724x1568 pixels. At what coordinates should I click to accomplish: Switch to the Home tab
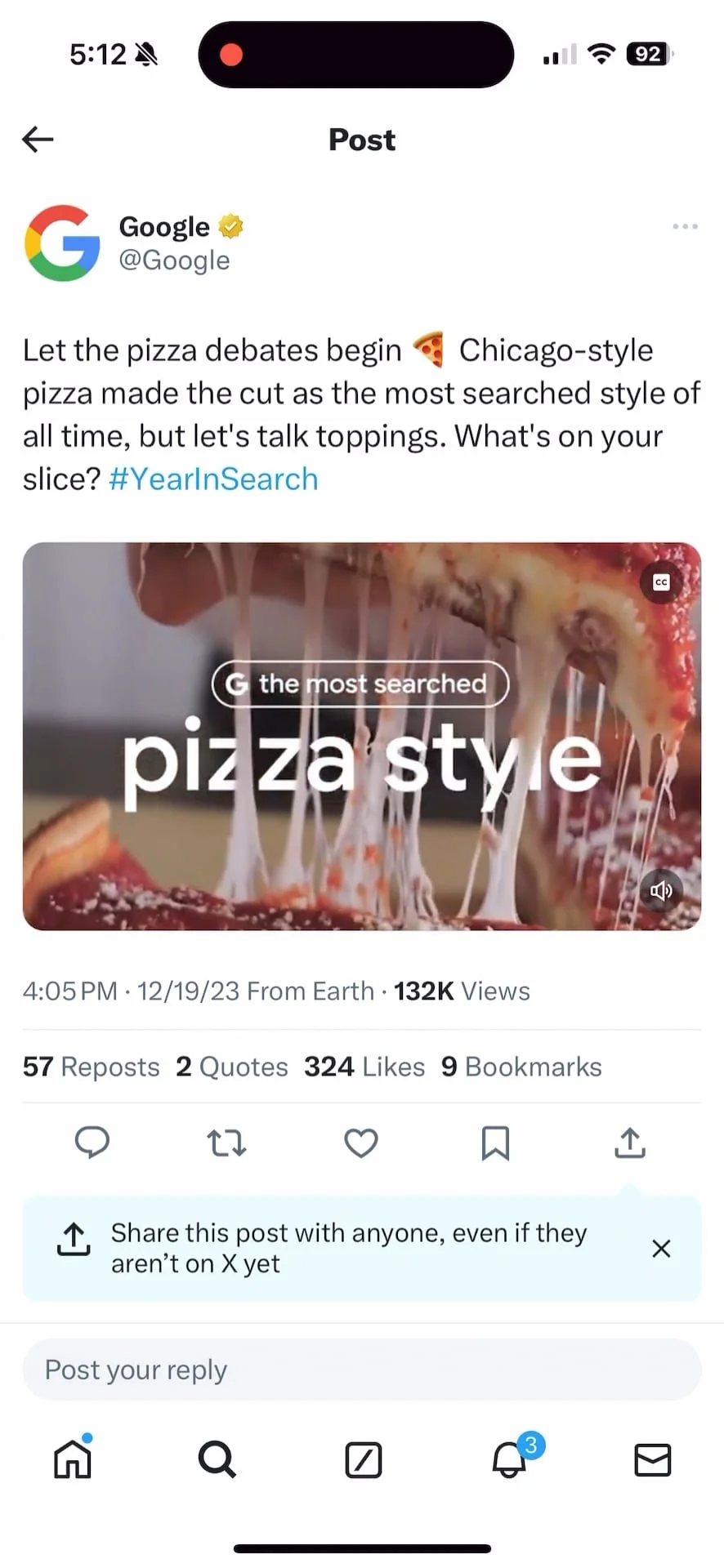73,1459
